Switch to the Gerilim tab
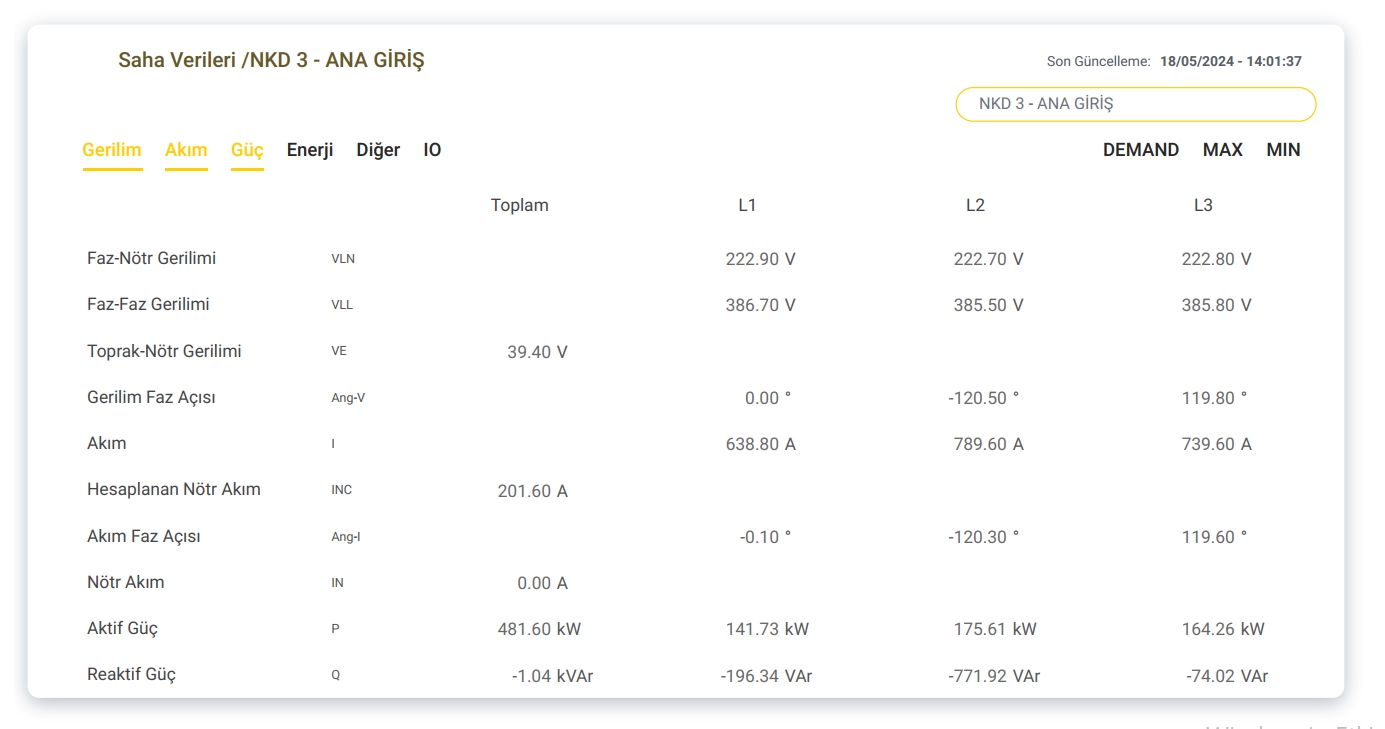 click(112, 150)
